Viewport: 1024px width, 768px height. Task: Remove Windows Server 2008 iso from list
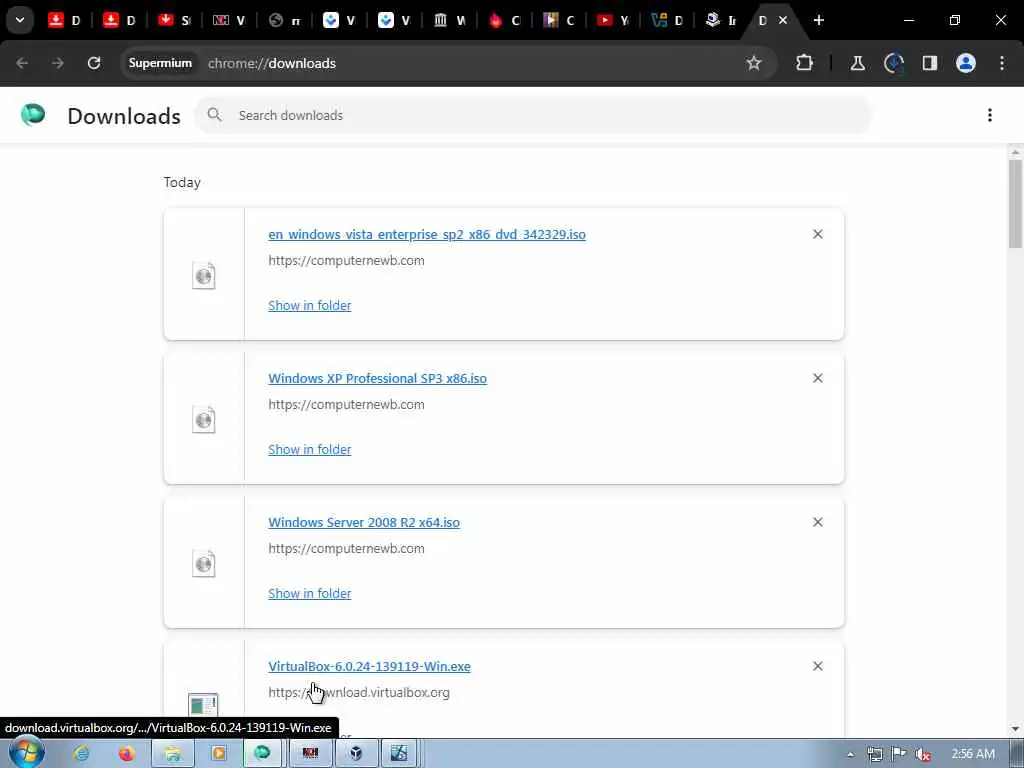(x=818, y=522)
